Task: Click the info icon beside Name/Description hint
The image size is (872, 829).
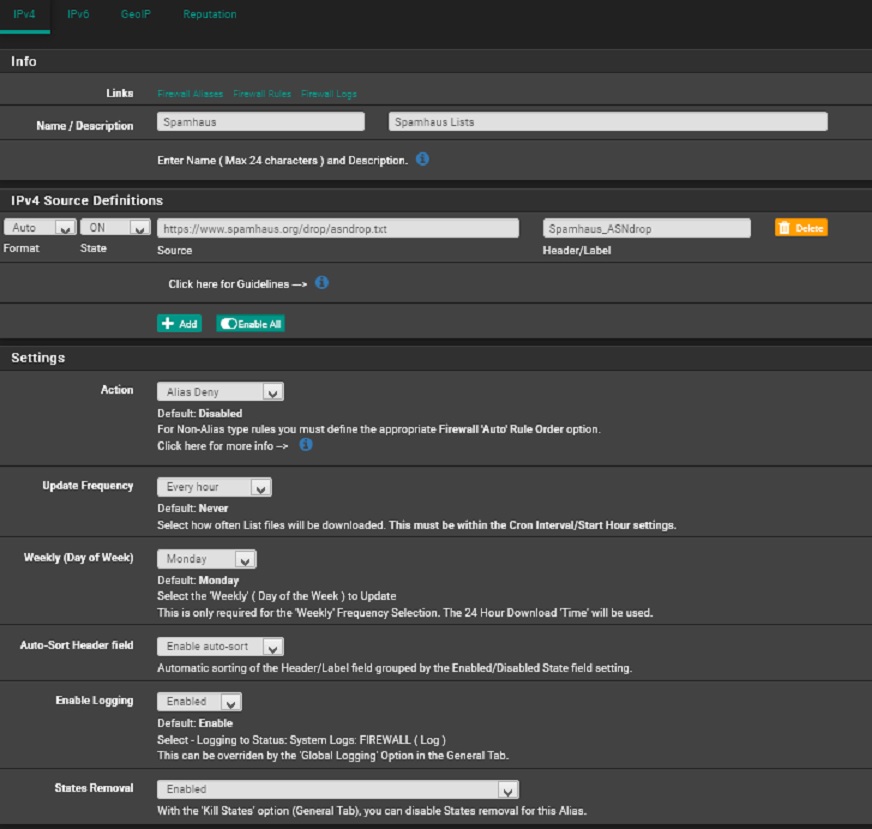Action: point(422,159)
